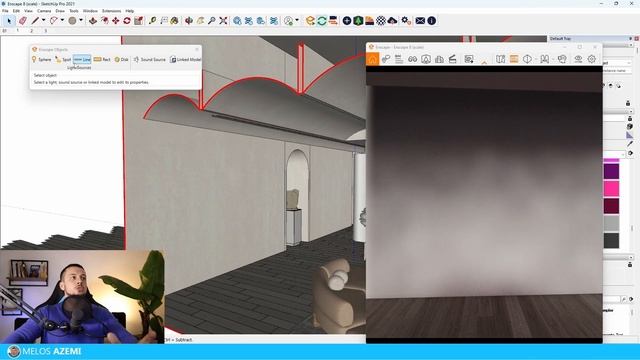Click the Zoom Extents tool
Screen dimensions: 640x360
click(223, 20)
